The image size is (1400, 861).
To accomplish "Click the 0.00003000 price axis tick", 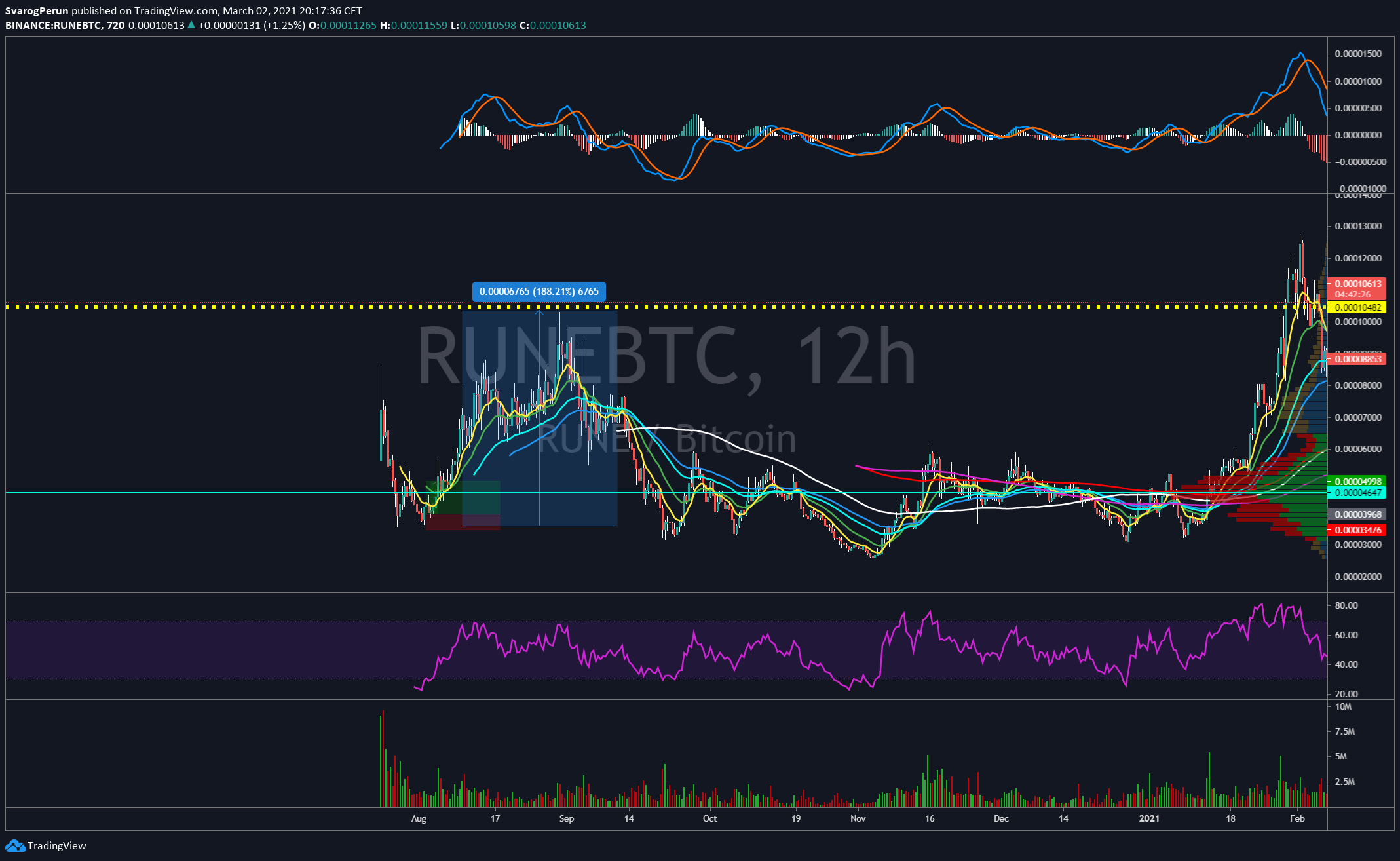I will [x=1358, y=545].
